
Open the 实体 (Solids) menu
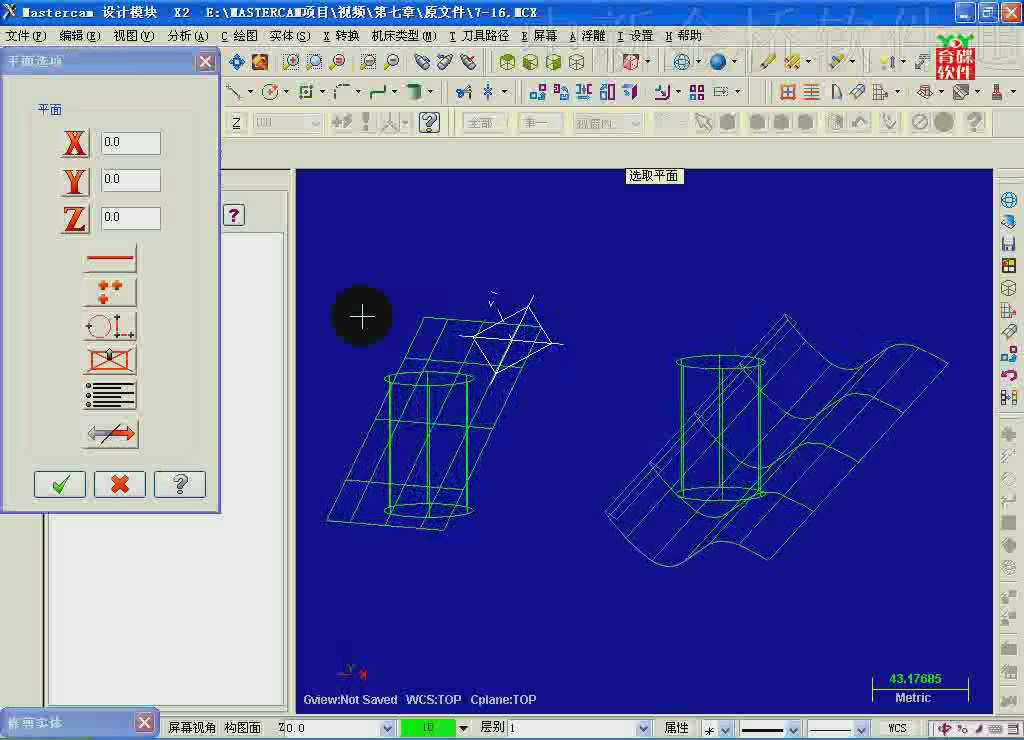point(289,36)
